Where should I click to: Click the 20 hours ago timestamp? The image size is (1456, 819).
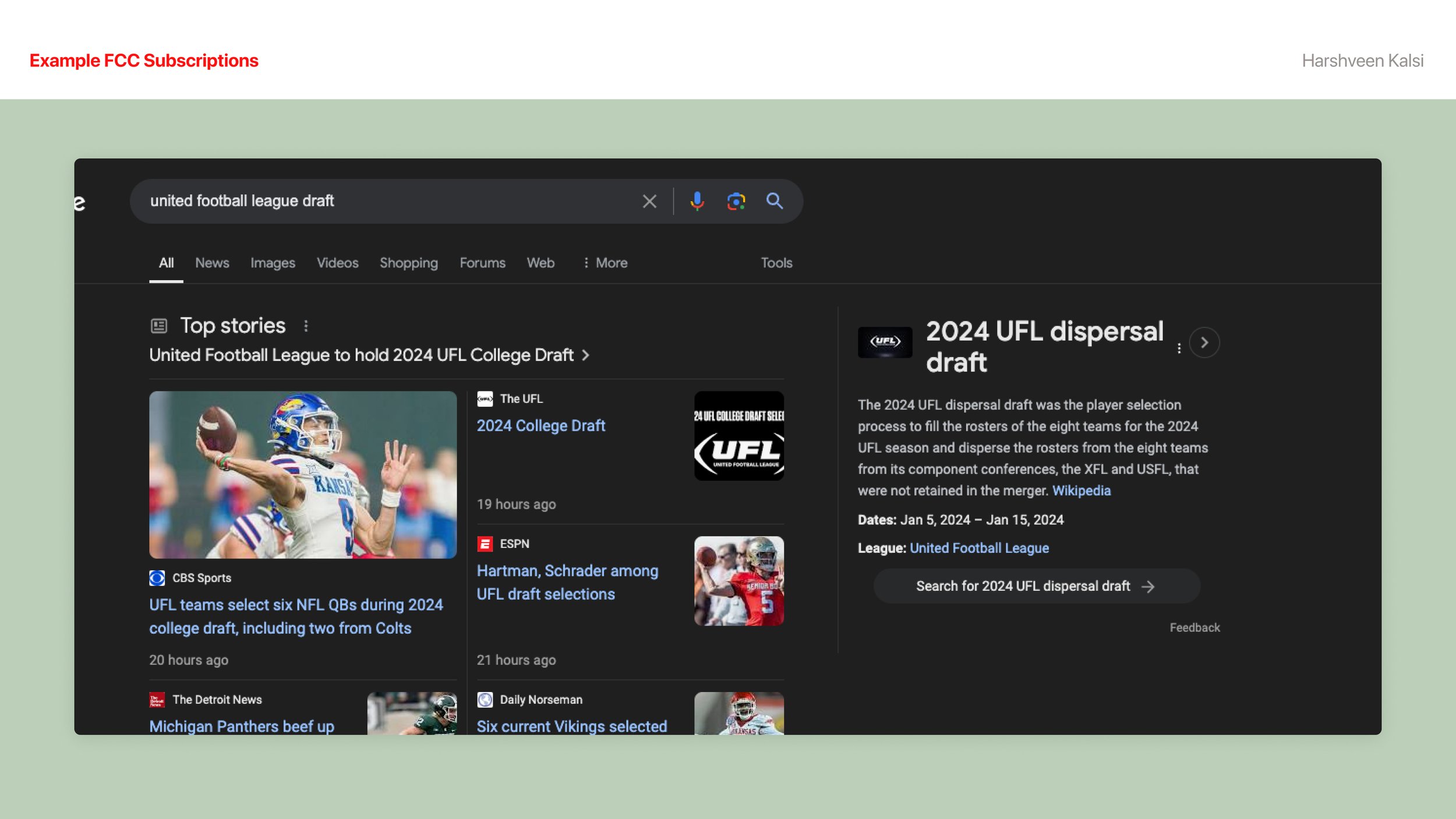189,660
